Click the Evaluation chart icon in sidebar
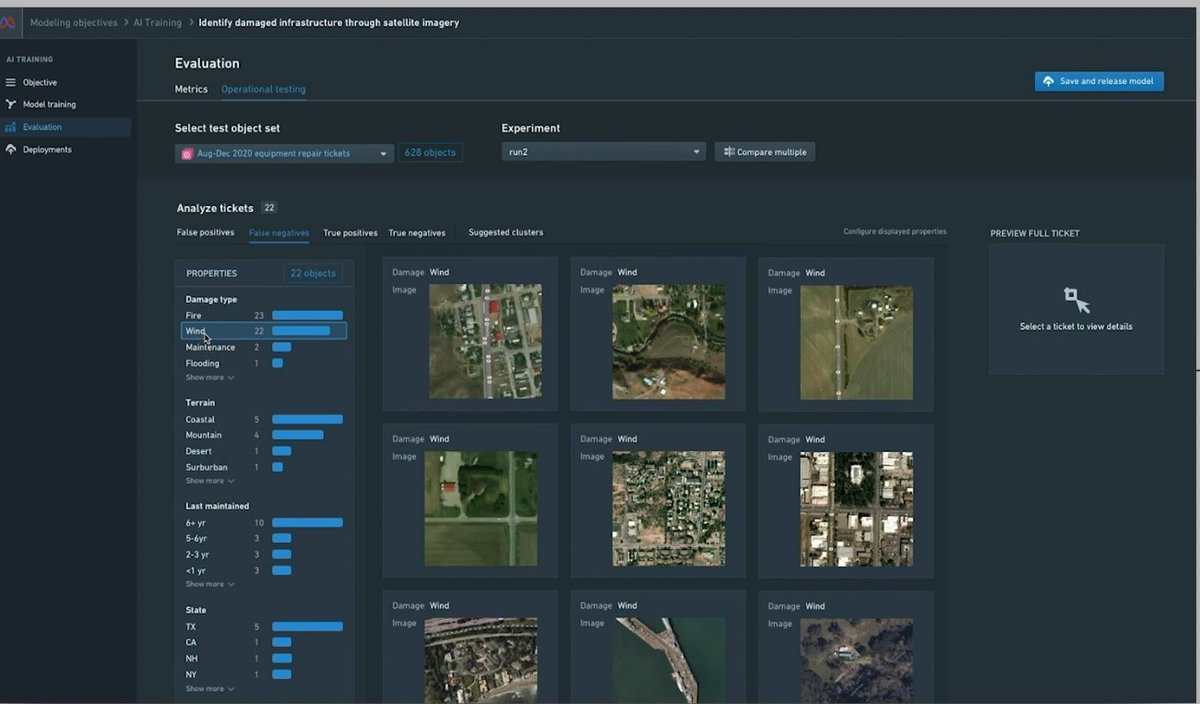 [x=11, y=127]
